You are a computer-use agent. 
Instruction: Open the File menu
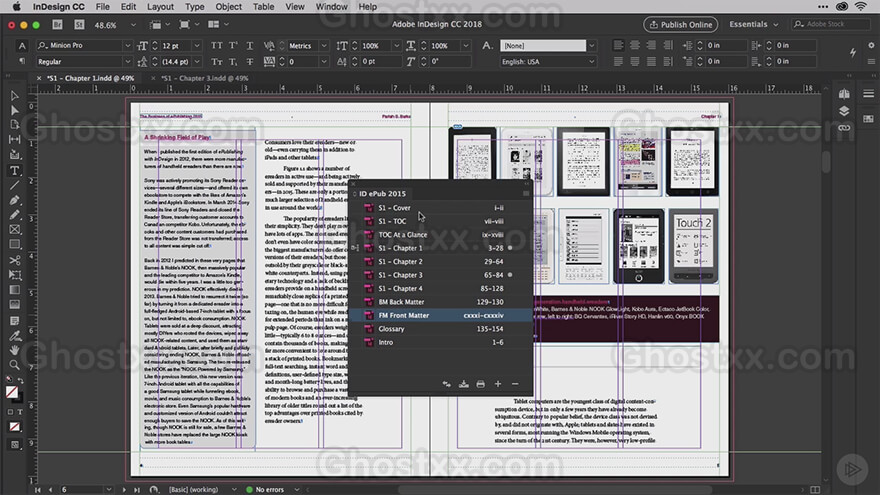click(x=102, y=7)
